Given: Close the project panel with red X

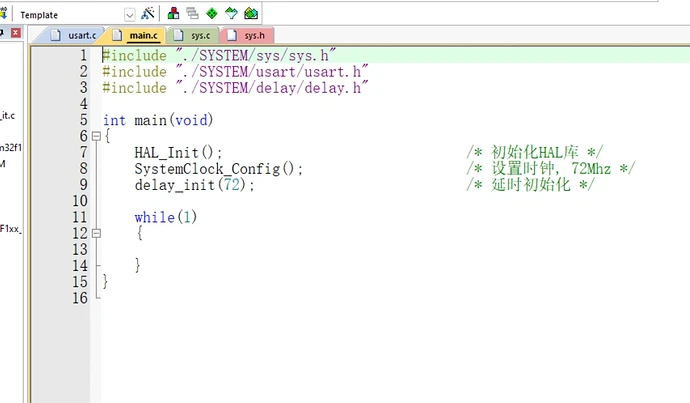Looking at the screenshot, I should [x=15, y=35].
